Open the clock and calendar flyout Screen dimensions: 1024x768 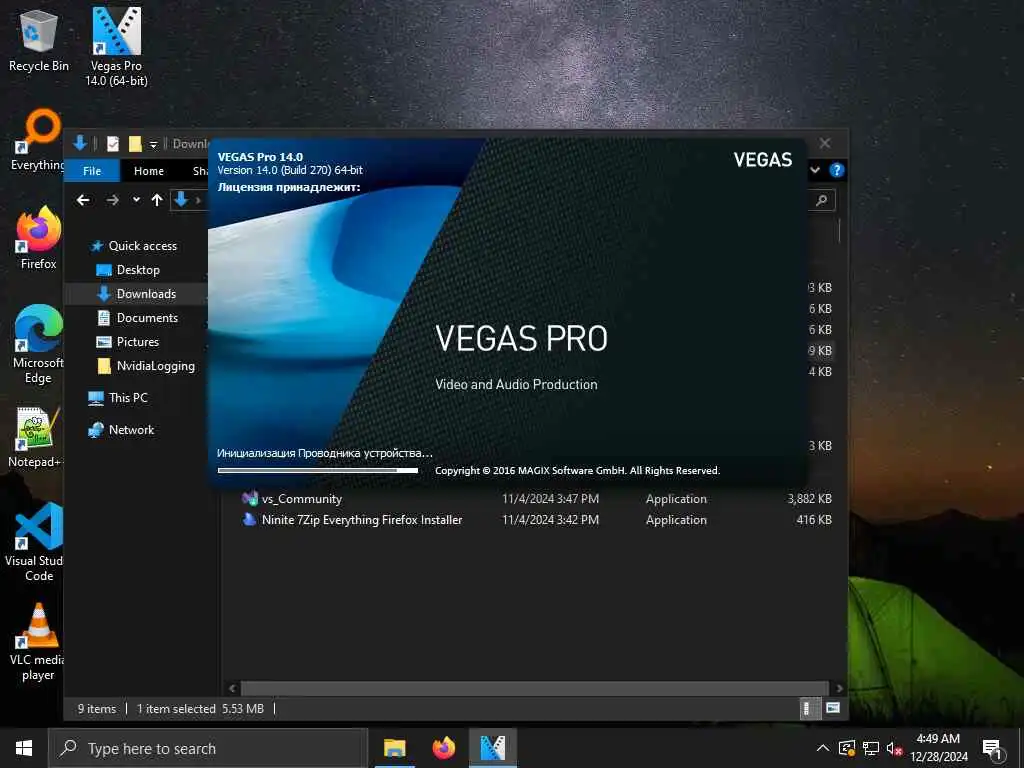coord(938,748)
